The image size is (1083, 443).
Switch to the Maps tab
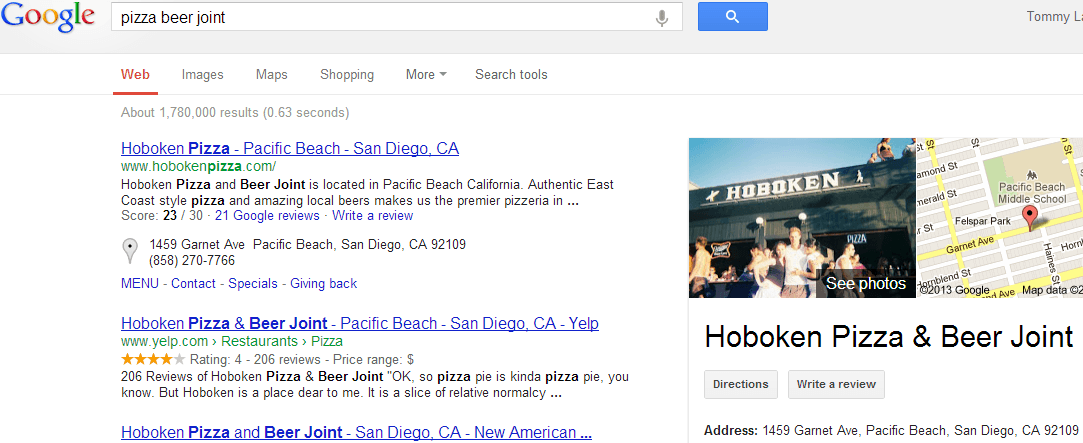point(271,75)
